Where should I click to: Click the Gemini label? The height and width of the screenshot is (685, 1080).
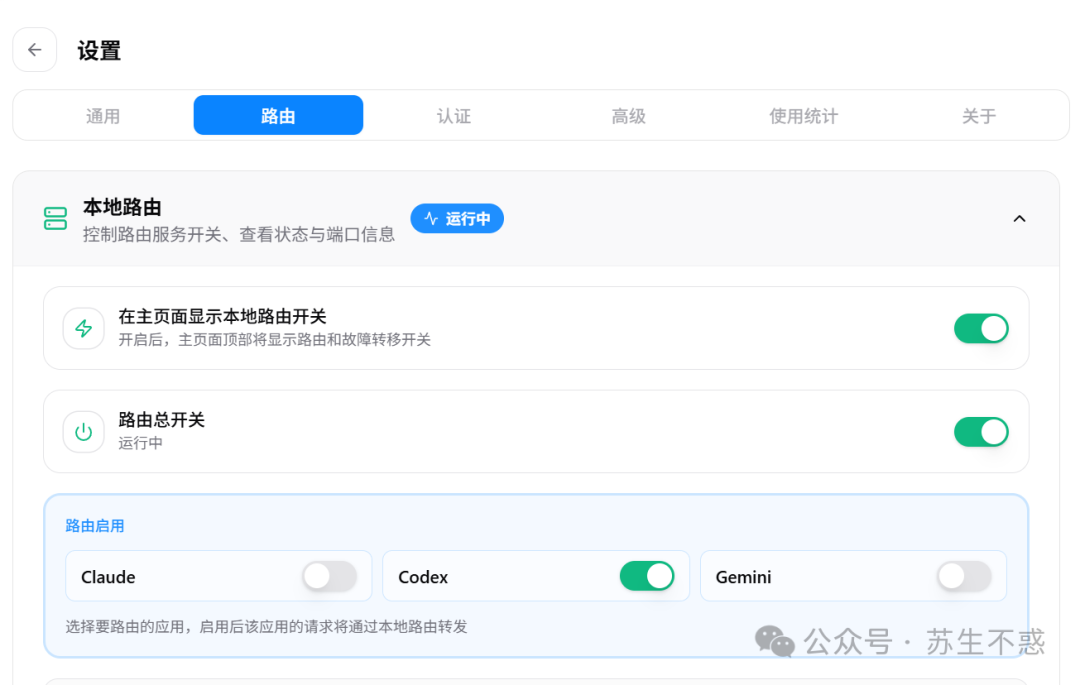(743, 577)
